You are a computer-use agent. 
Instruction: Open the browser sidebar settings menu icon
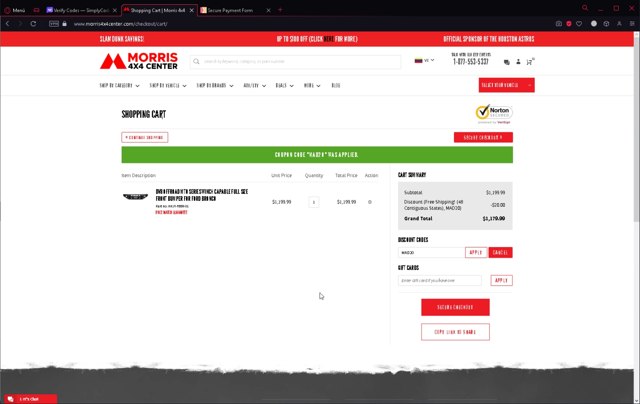coord(632,24)
